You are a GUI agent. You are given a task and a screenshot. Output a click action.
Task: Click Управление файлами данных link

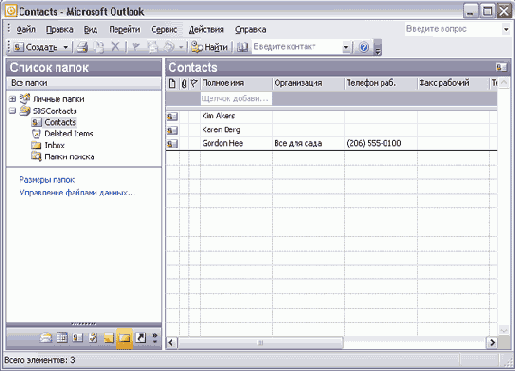(x=76, y=192)
